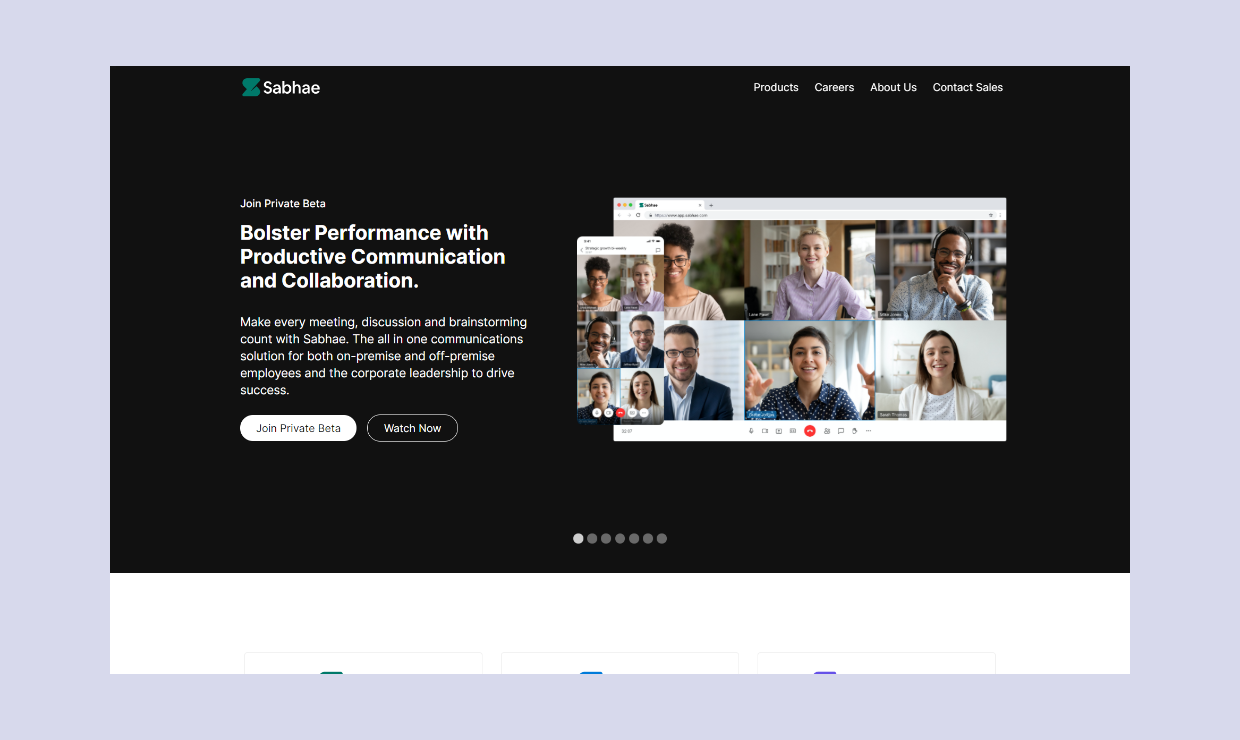Open the About Us page
Screen dimensions: 1240x740
click(893, 87)
